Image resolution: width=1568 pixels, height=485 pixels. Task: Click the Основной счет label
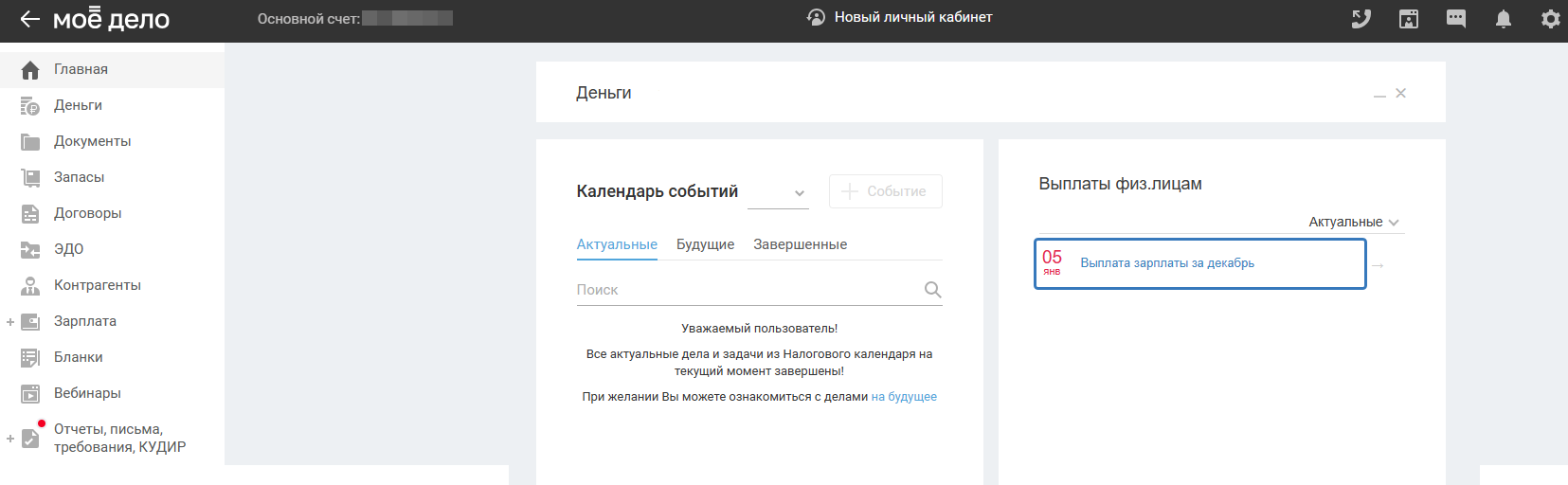(309, 19)
